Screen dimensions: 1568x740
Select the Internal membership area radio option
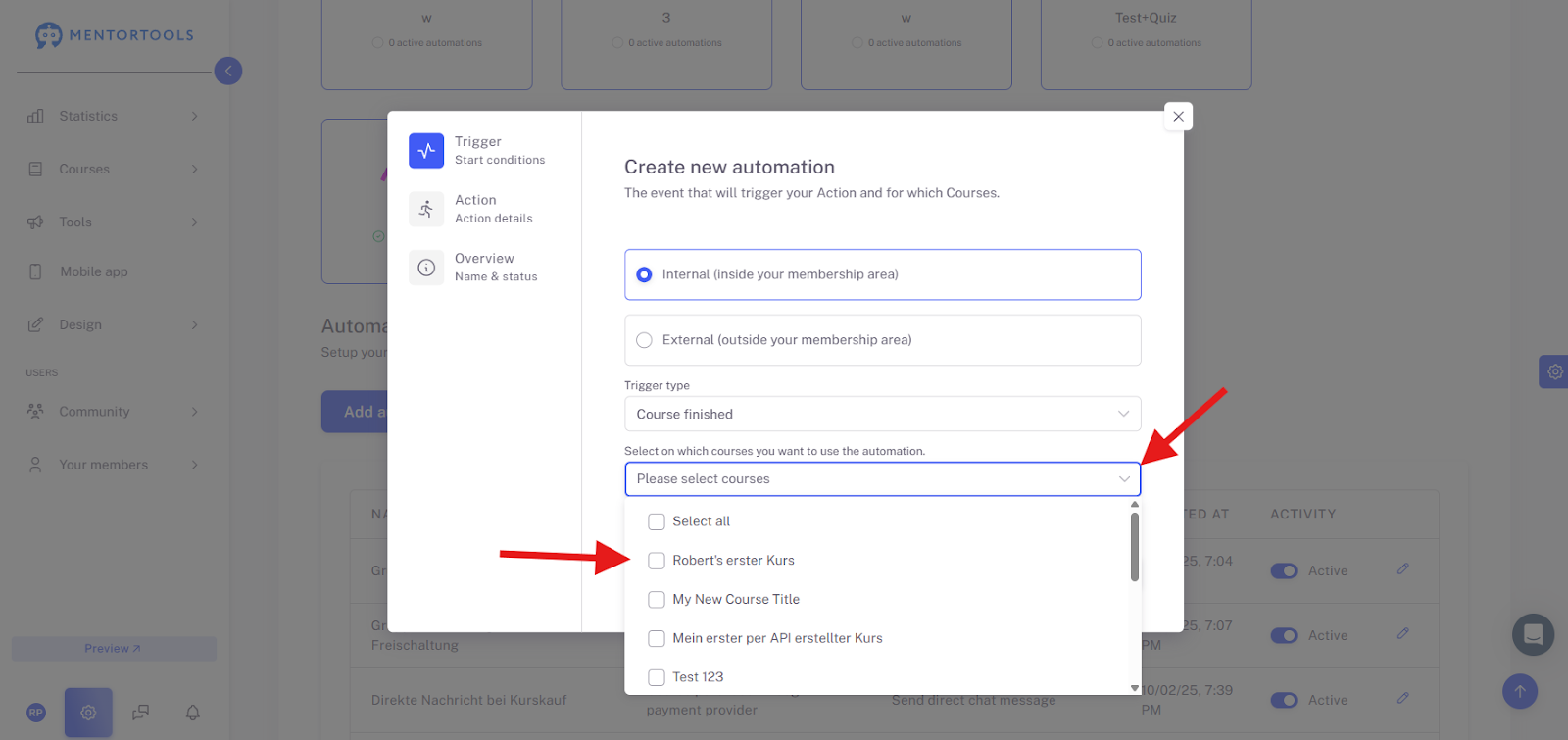(x=644, y=274)
